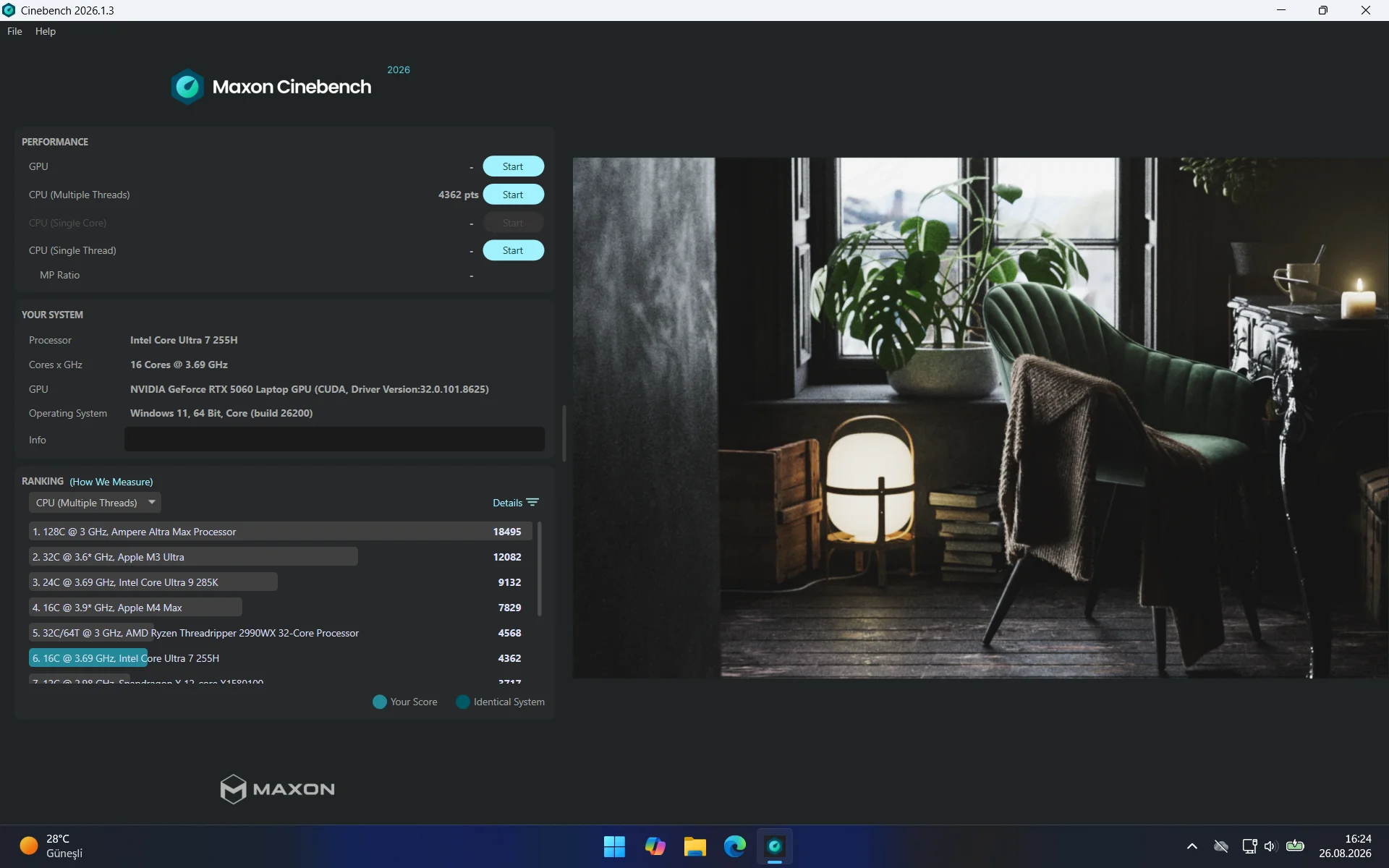The image size is (1389, 868).
Task: Click the 18495 ranking score
Action: (x=507, y=532)
